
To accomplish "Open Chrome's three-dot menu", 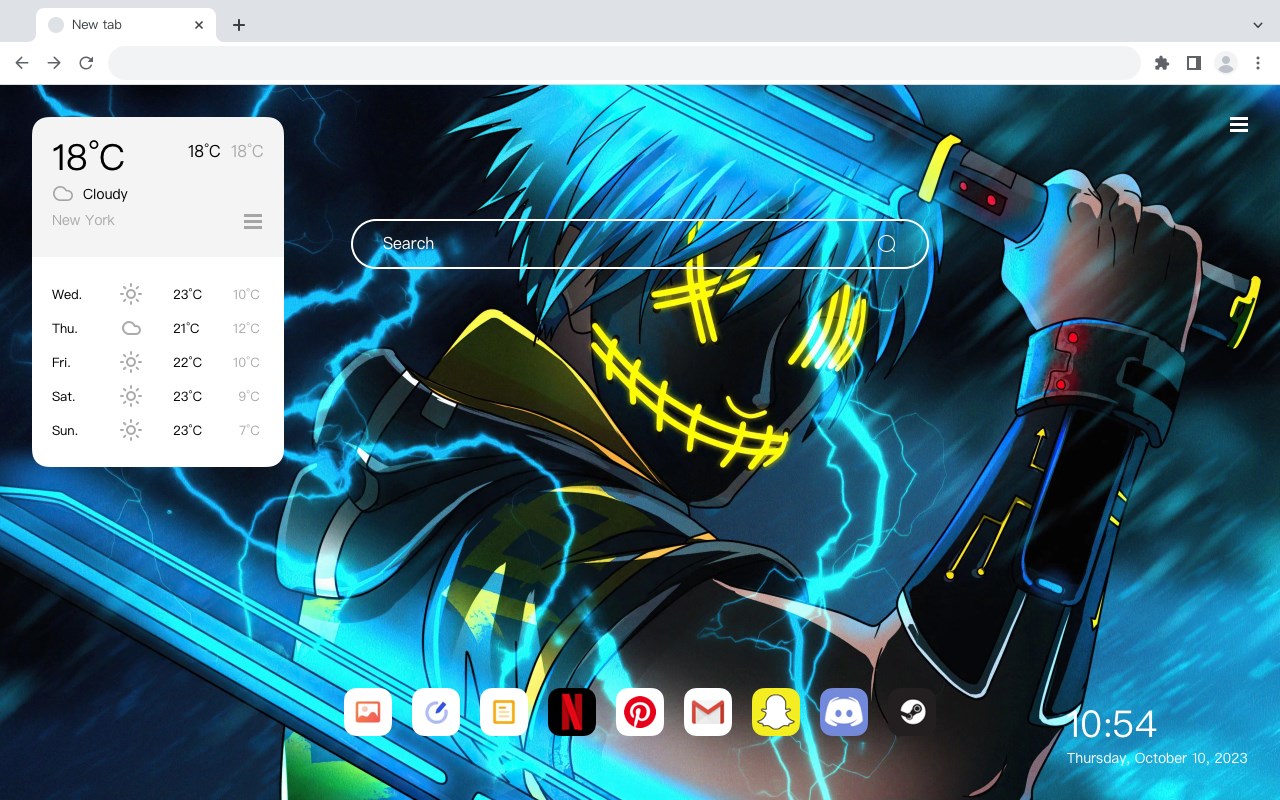I will (1258, 63).
